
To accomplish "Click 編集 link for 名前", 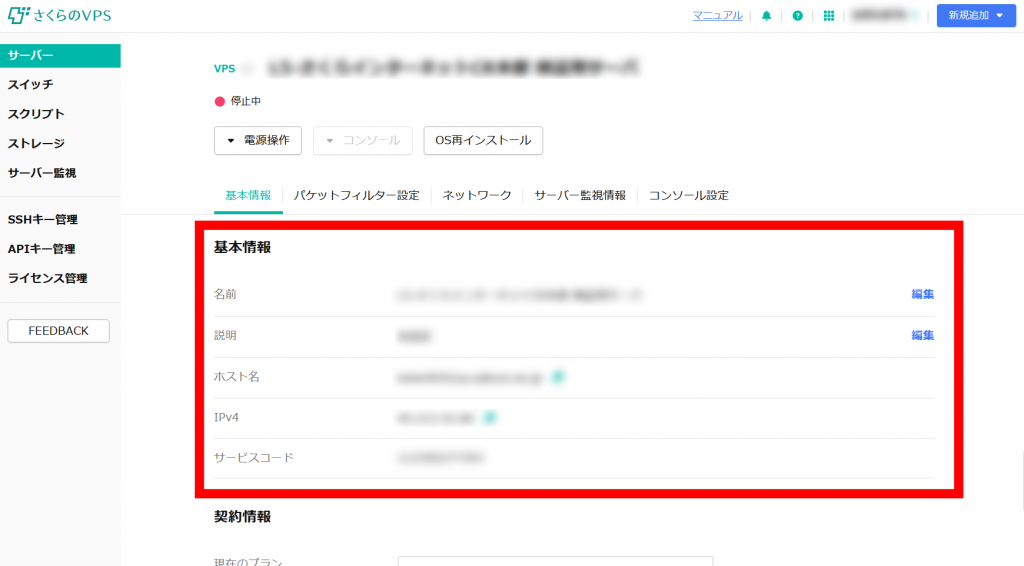I will point(922,294).
